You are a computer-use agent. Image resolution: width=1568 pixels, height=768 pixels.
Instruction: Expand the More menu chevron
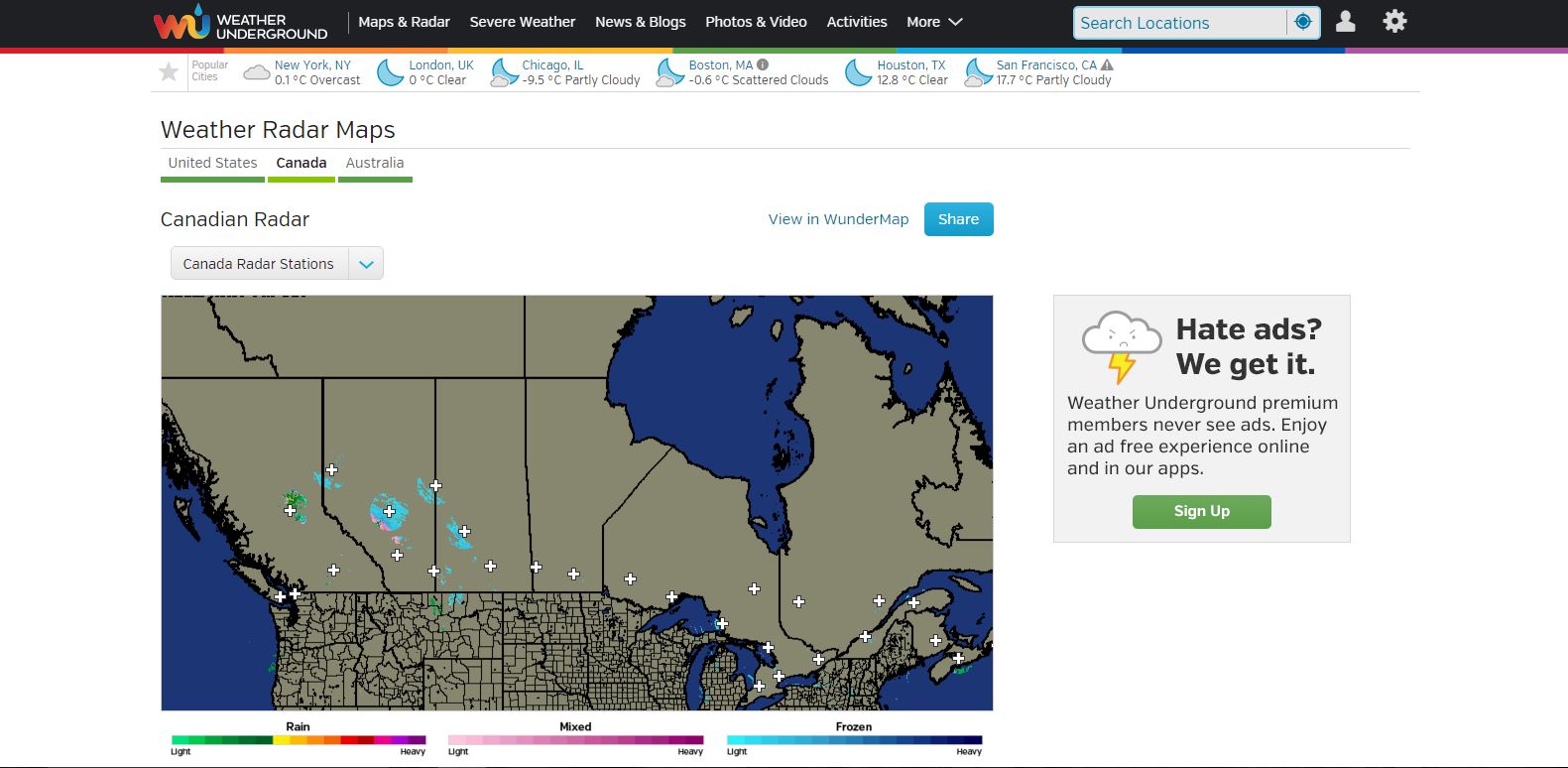pyautogui.click(x=956, y=22)
